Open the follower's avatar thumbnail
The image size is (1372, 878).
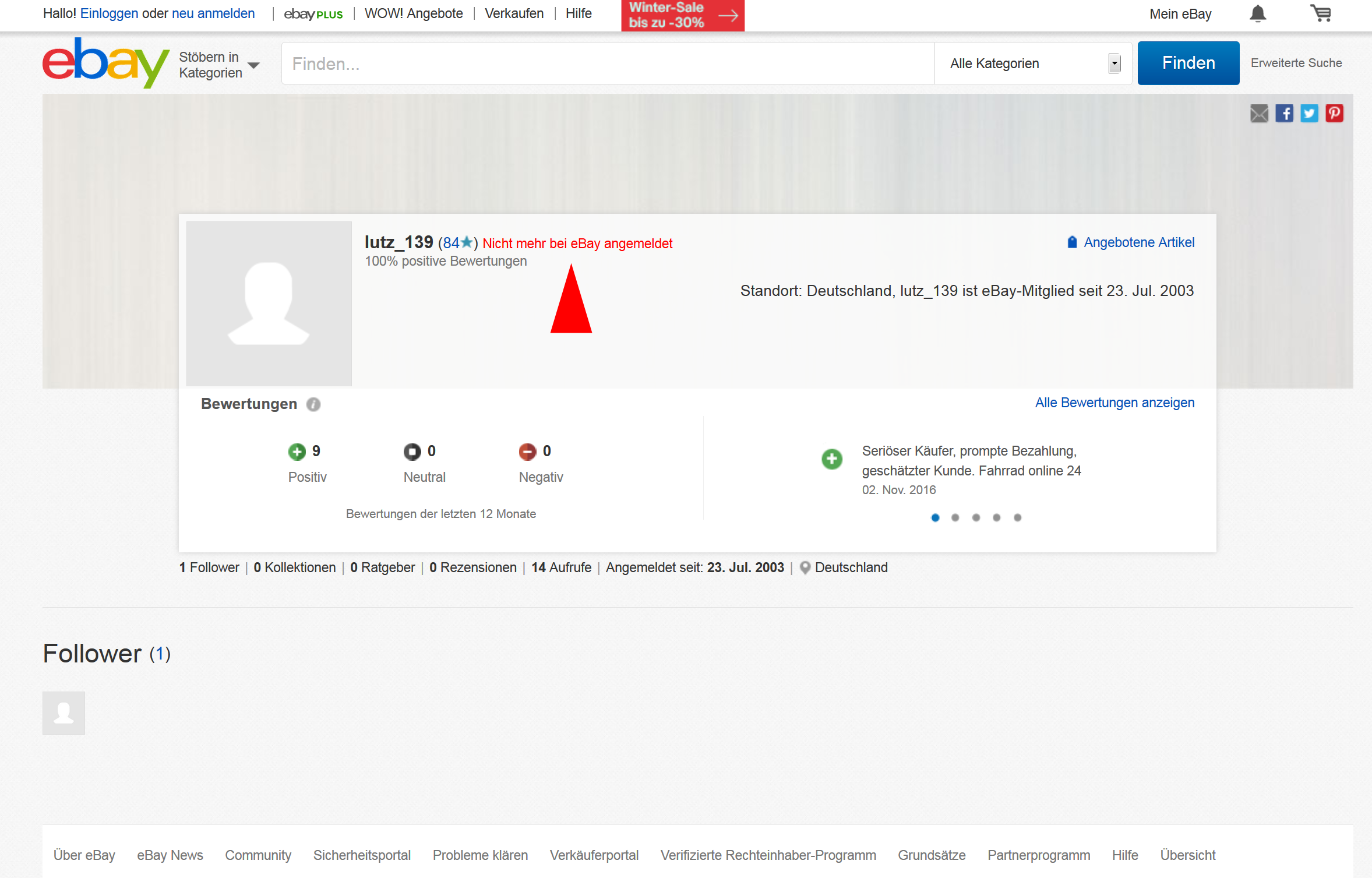pos(64,713)
